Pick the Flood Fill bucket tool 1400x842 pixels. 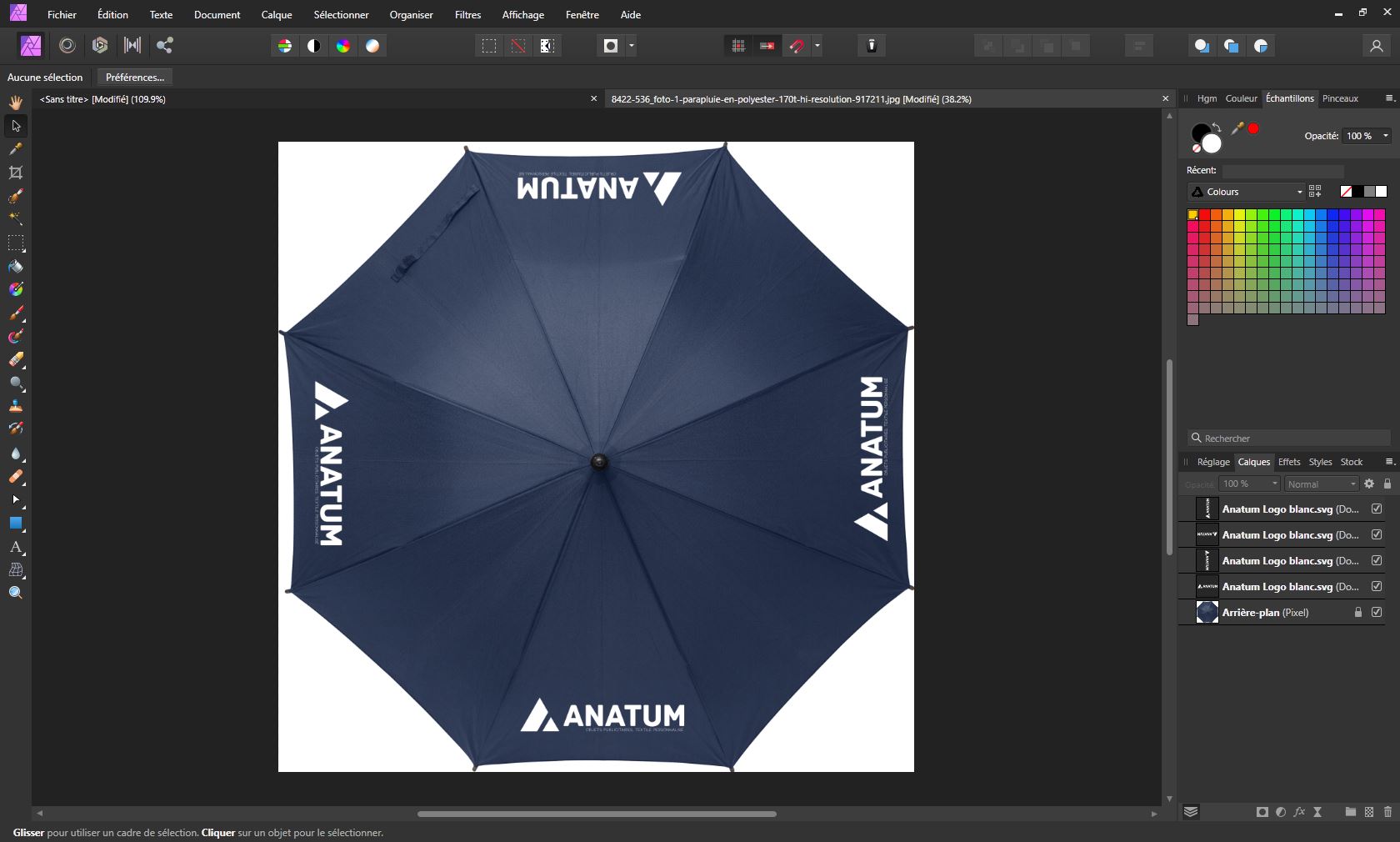click(x=16, y=267)
